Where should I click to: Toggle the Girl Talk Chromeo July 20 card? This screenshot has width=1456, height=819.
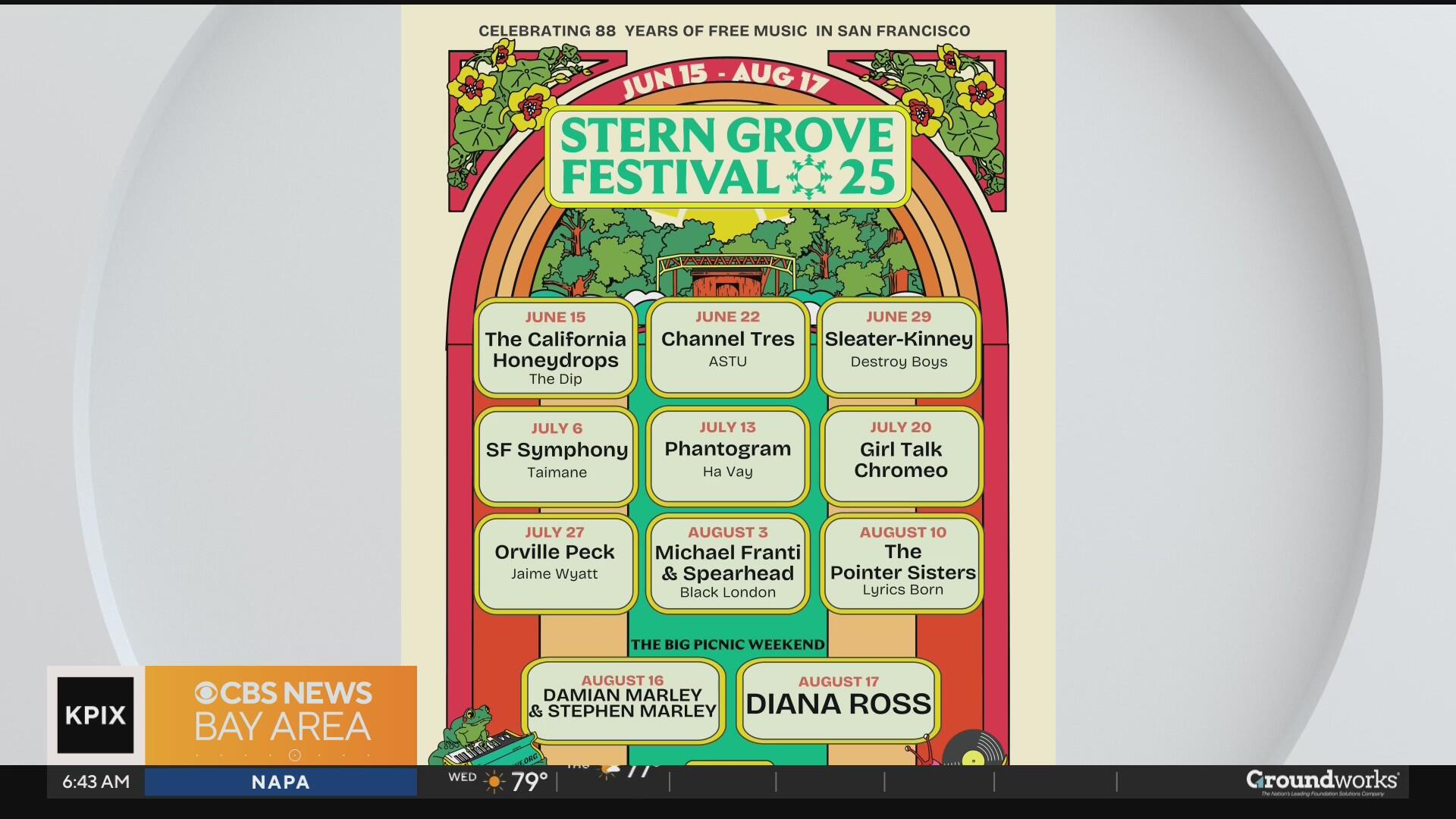[x=901, y=456]
